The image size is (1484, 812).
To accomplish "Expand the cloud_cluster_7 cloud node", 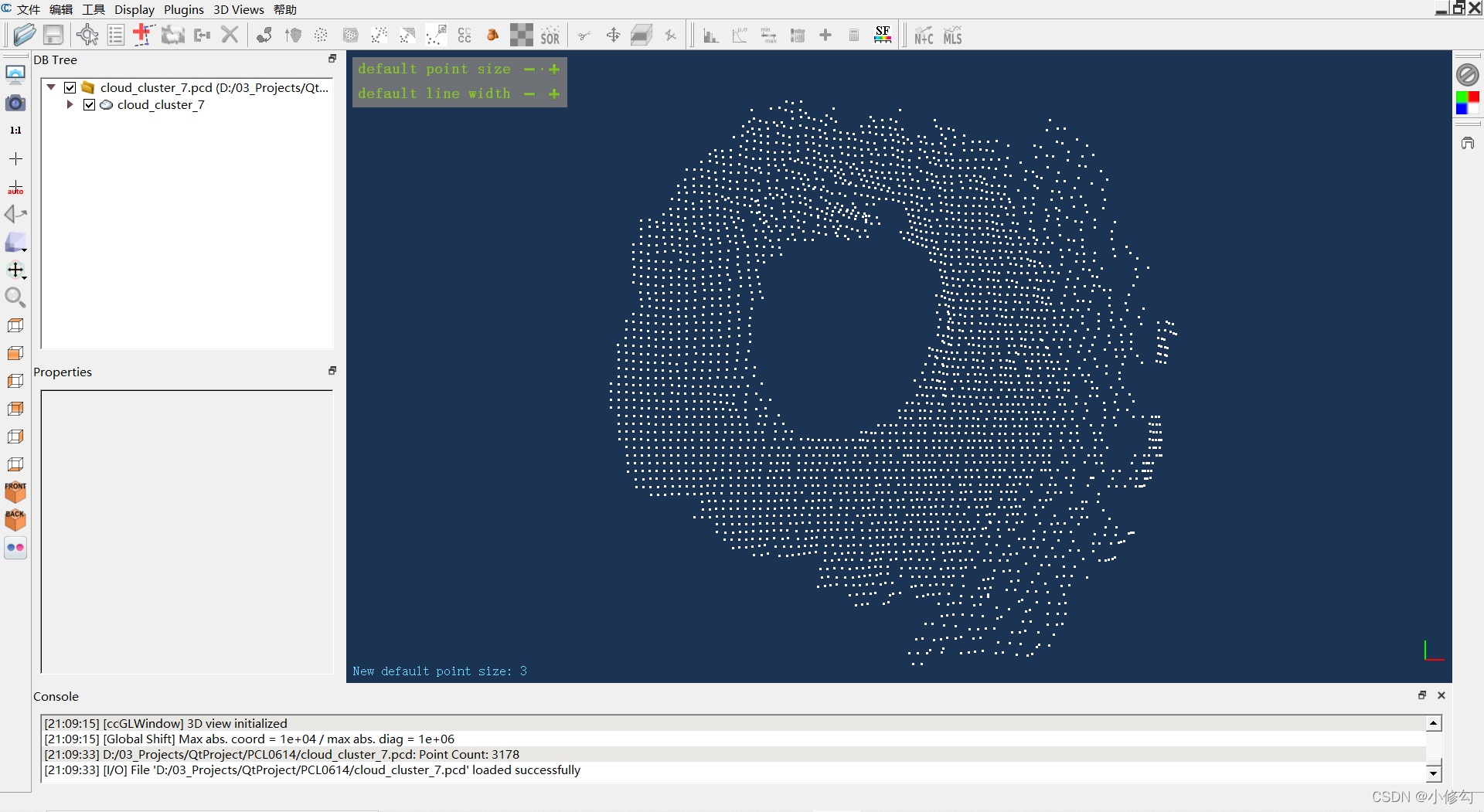I will 70,104.
